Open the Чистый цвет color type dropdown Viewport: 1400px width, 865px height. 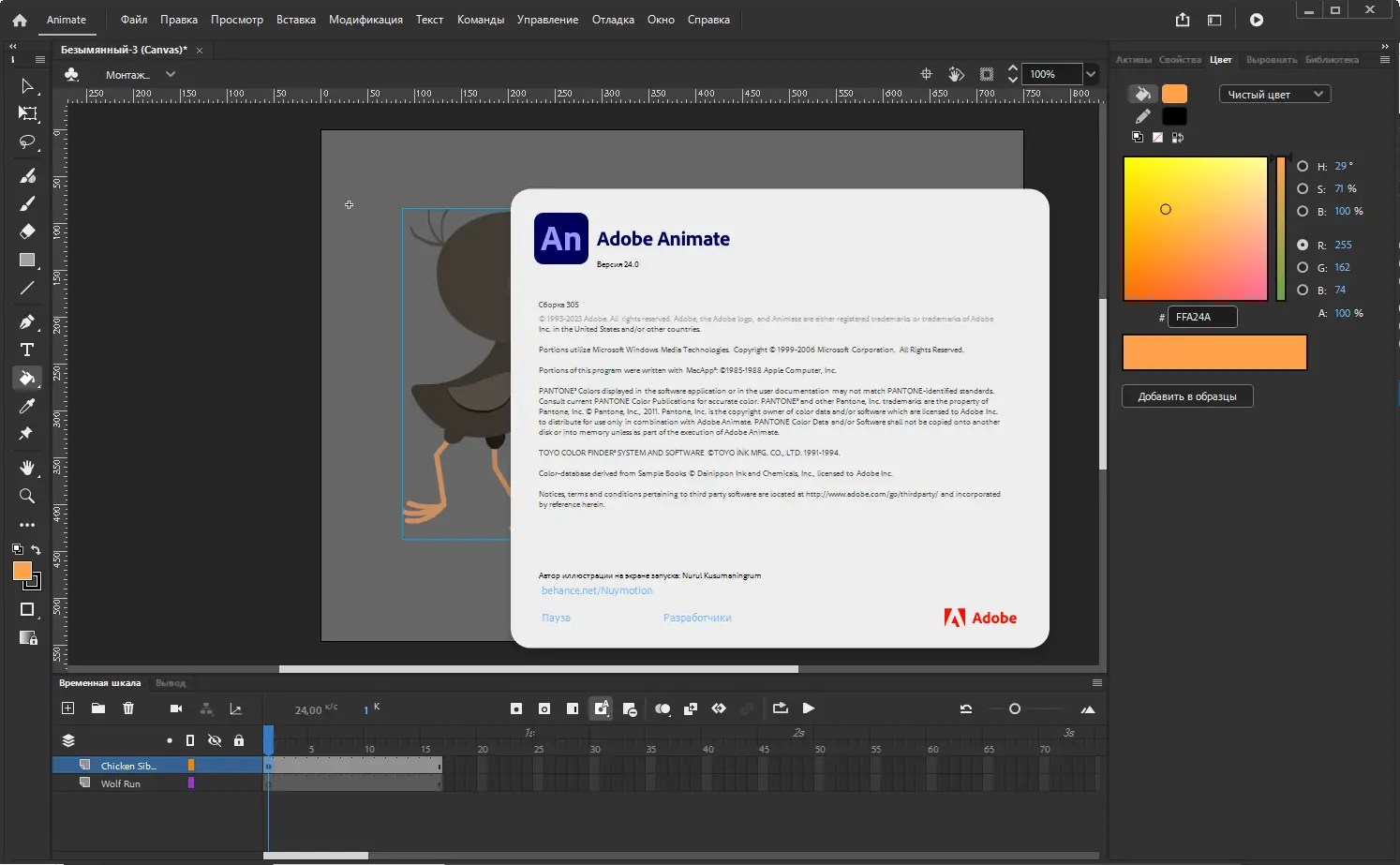click(1274, 94)
